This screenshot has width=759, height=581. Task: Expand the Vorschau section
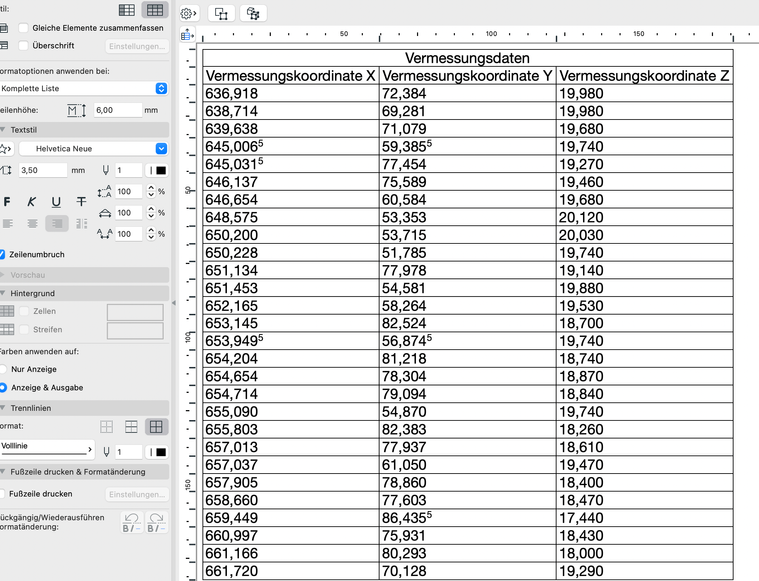(3, 275)
